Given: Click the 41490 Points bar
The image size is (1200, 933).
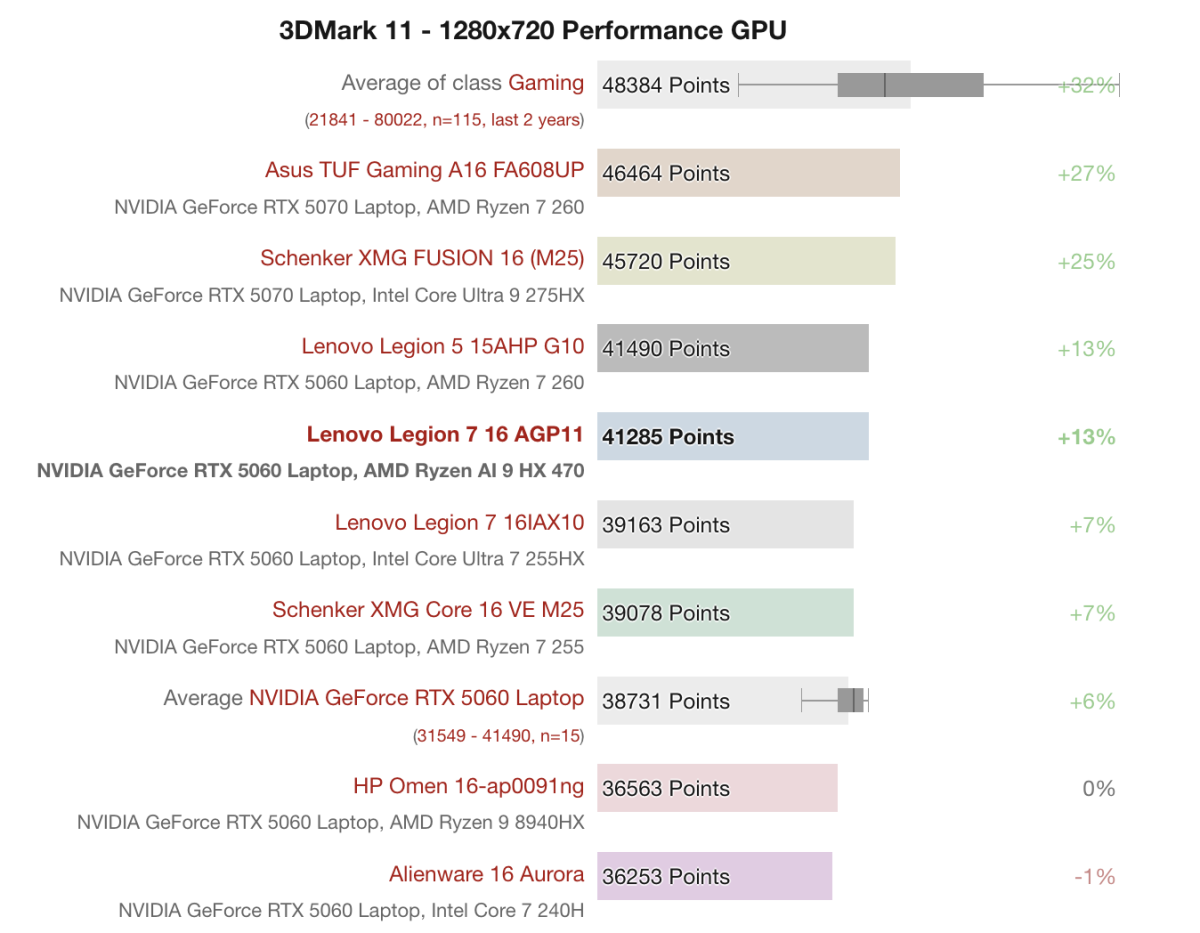Looking at the screenshot, I should [732, 349].
